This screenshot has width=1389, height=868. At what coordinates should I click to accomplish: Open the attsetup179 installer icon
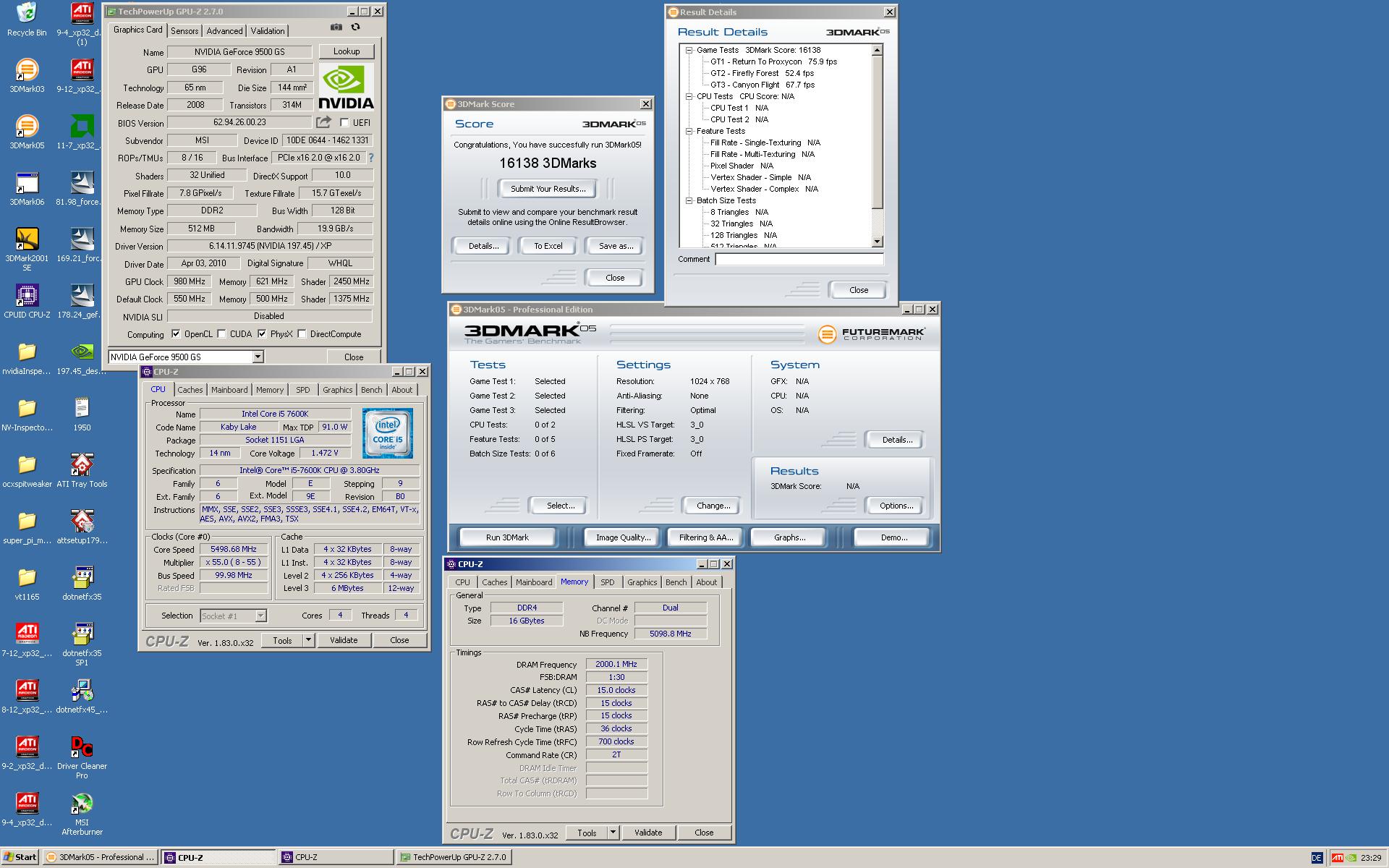click(82, 527)
